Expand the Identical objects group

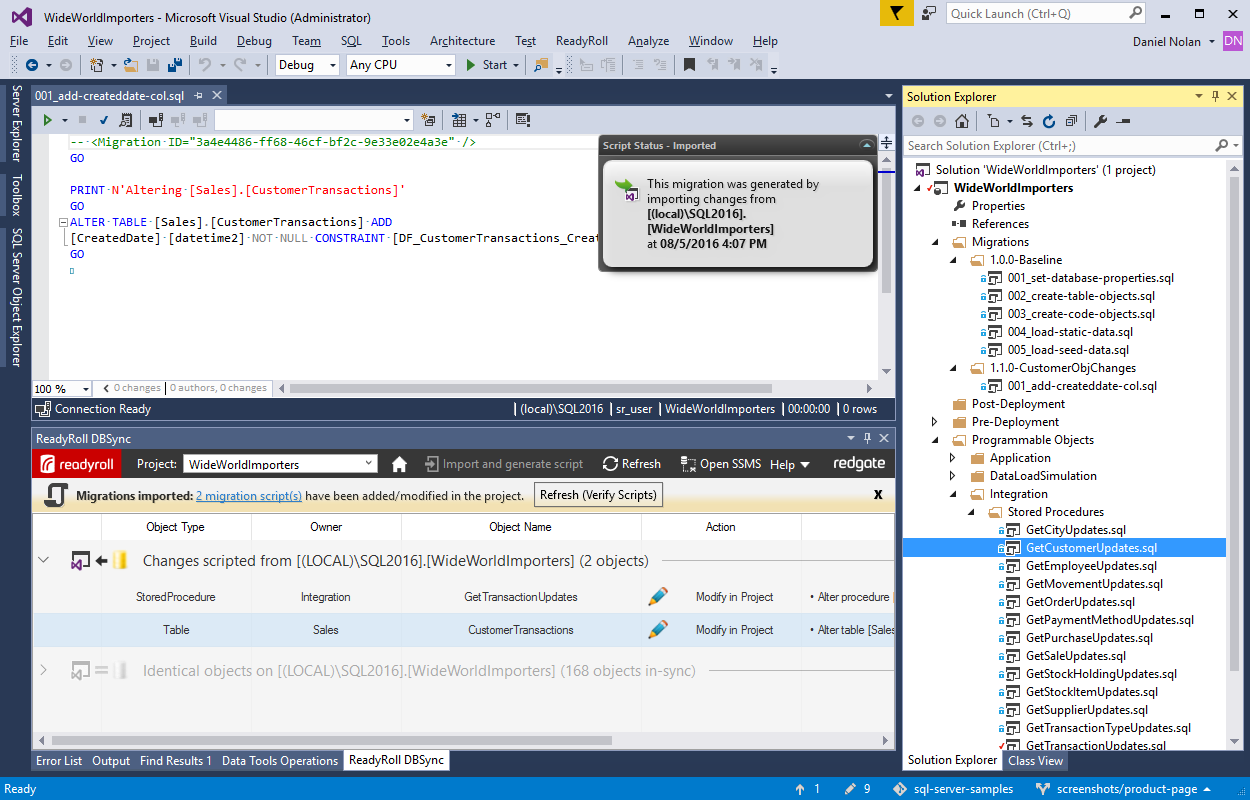point(43,671)
